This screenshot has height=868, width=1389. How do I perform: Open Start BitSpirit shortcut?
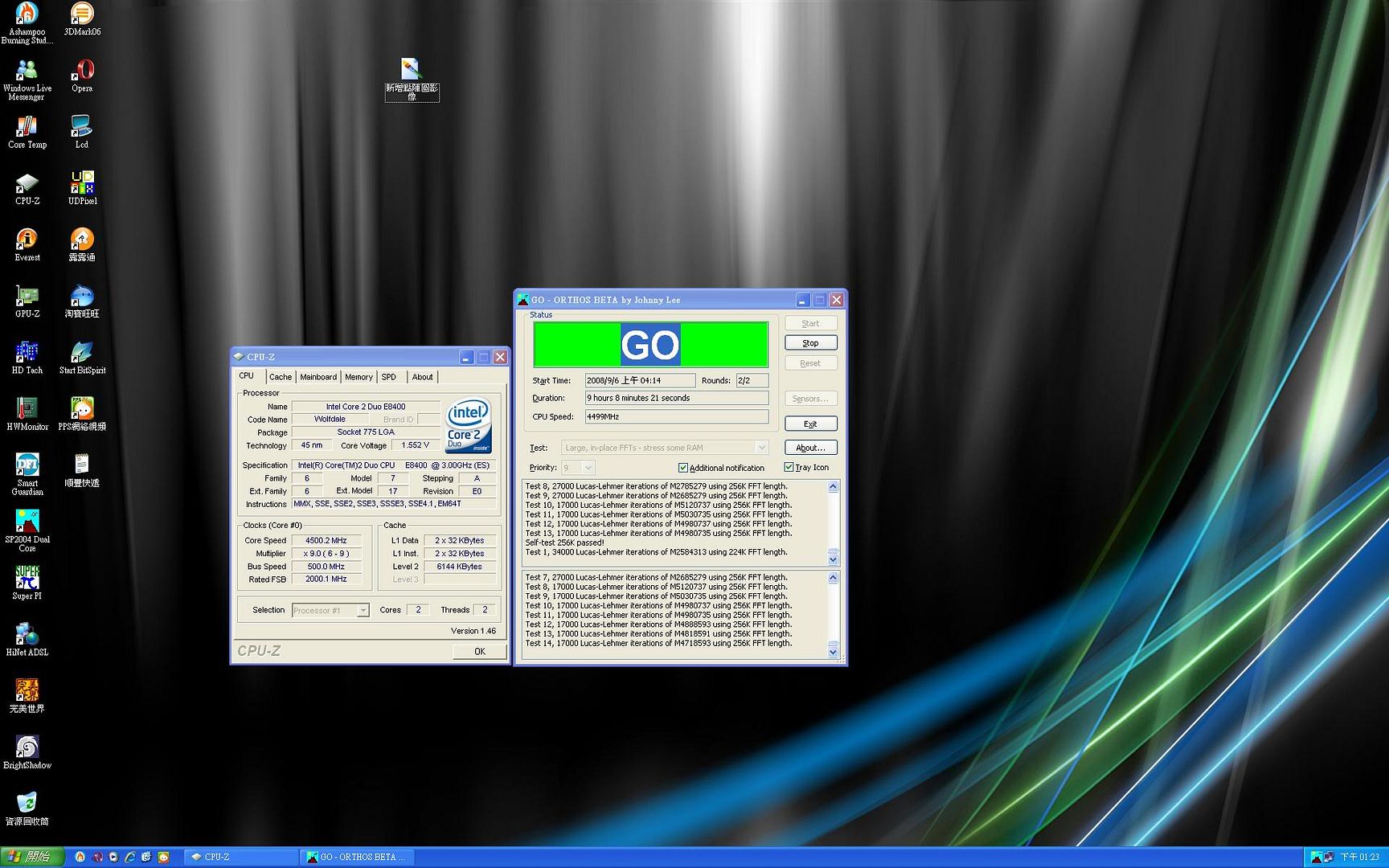point(82,358)
